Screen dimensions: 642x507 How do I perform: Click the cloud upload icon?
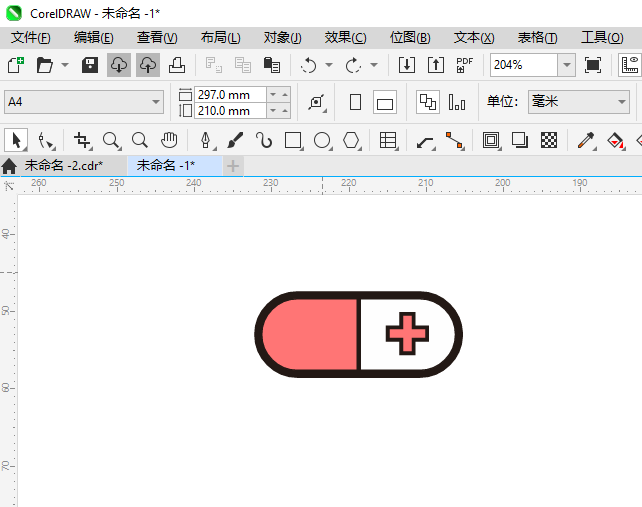click(x=148, y=65)
